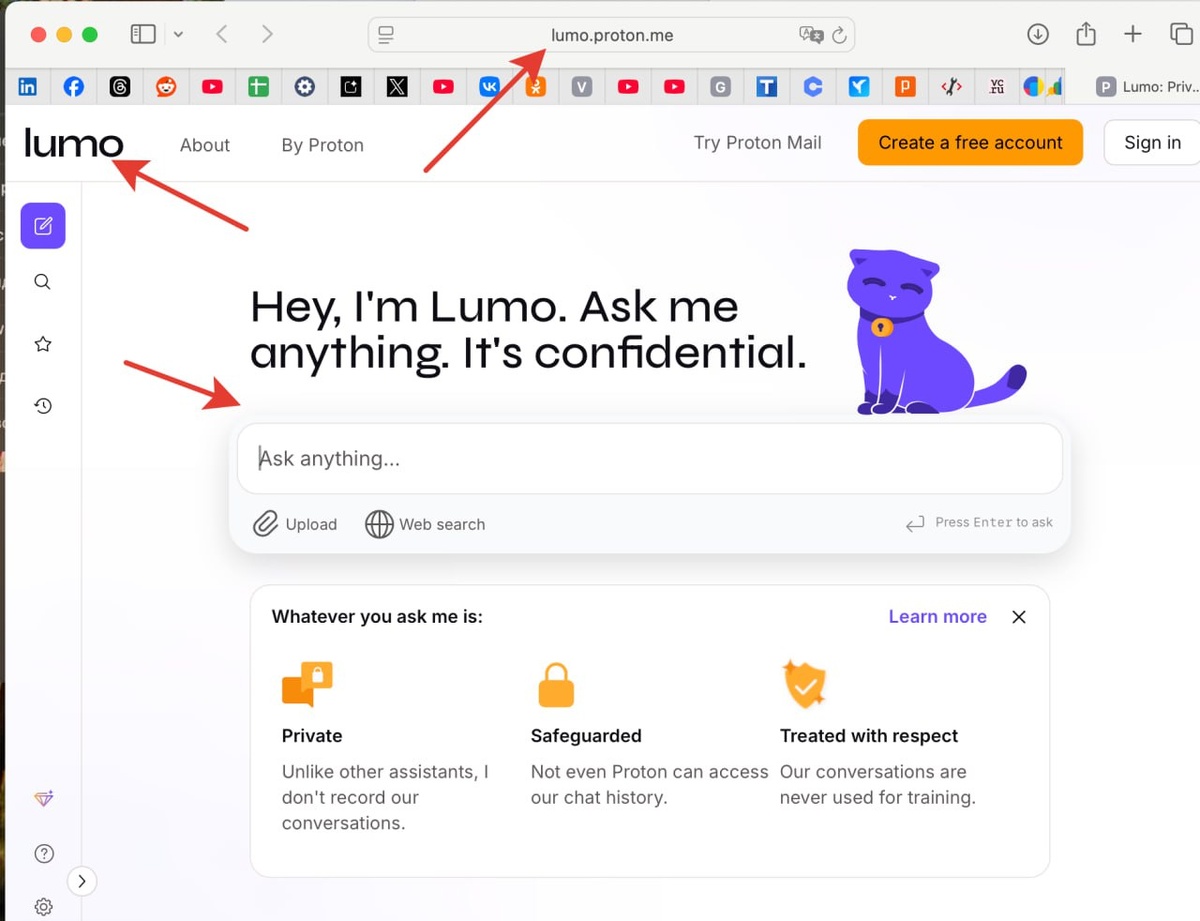Click the orange shield checkmark icon
Screen dimensions: 1200x921
tap(805, 684)
